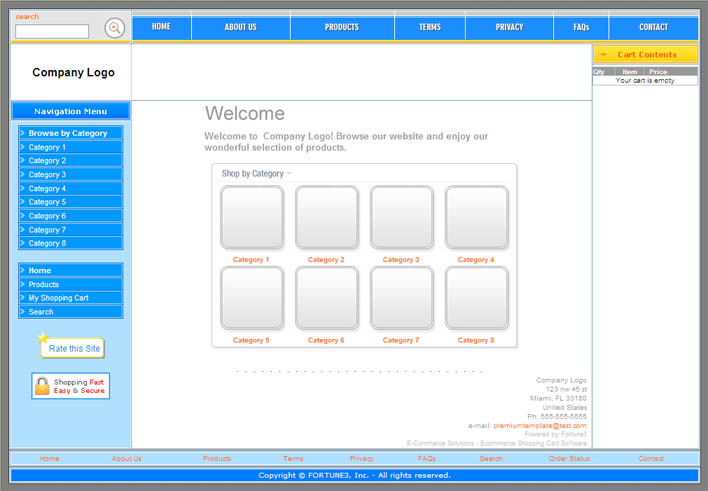Image resolution: width=708 pixels, height=491 pixels.
Task: Open the Category 7 thumbnail tile
Action: tap(401, 297)
